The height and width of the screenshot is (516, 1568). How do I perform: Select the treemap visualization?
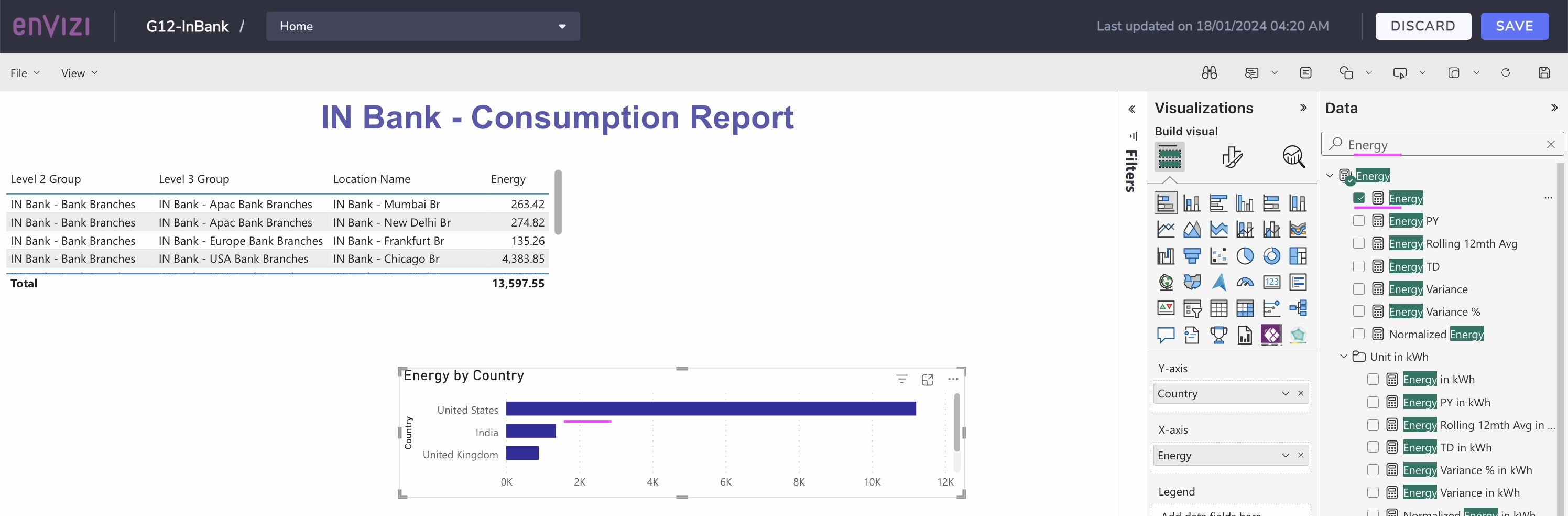(1298, 256)
